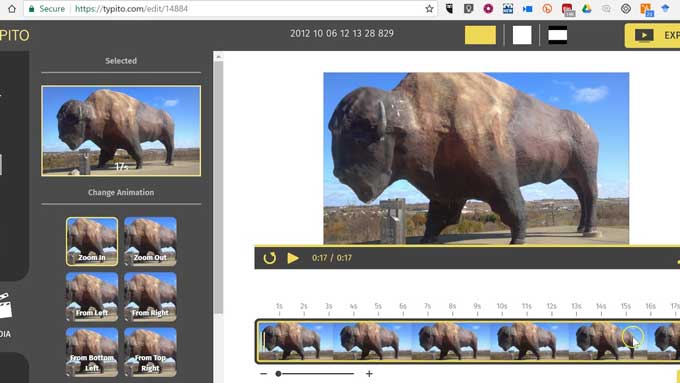
Task: Click the orange cursor-circle extension icon
Action: (x=547, y=9)
